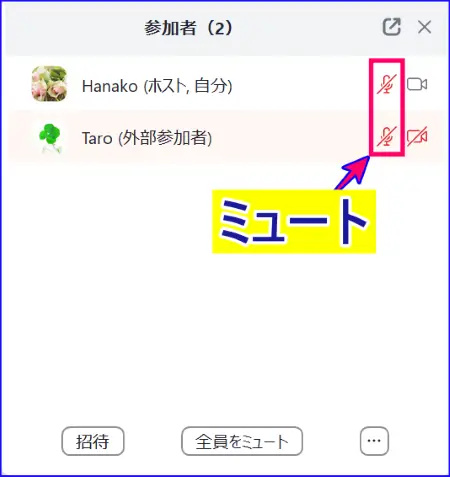Click Taro's green clover avatar

(x=50, y=138)
